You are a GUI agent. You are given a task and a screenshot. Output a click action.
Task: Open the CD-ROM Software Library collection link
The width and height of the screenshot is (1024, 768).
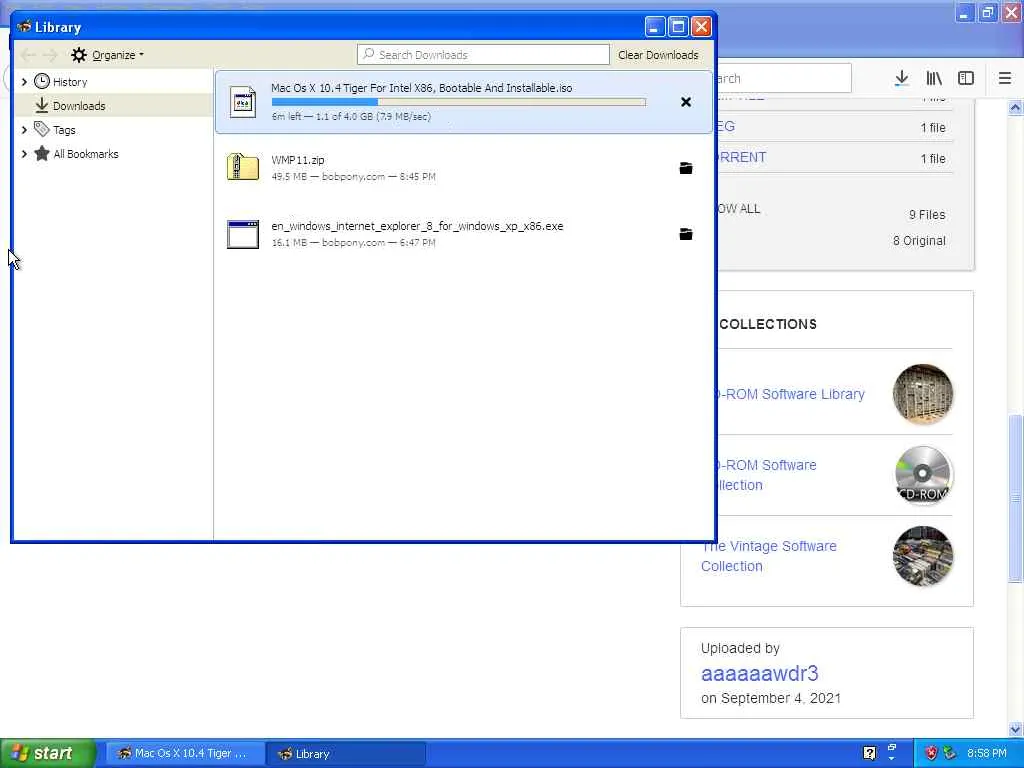(791, 394)
